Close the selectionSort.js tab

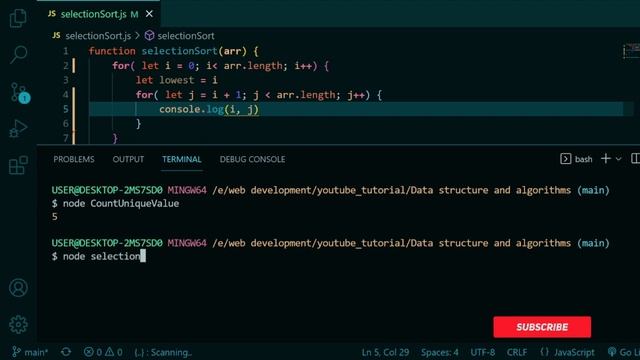click(x=149, y=14)
